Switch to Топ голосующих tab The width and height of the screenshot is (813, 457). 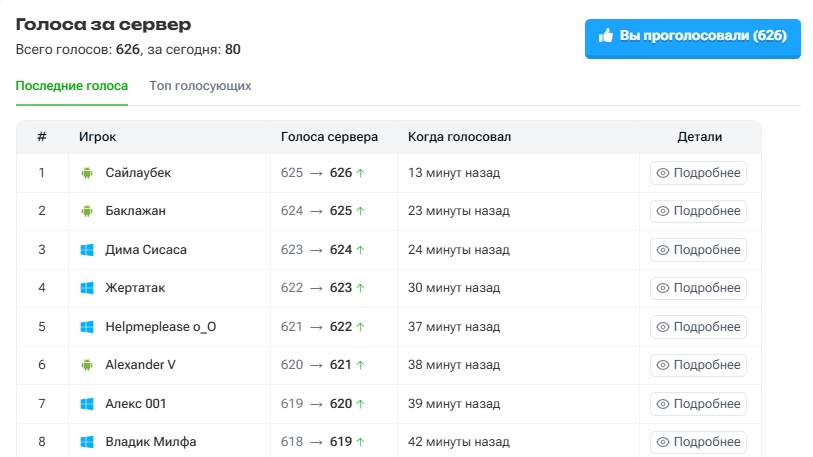pyautogui.click(x=200, y=86)
